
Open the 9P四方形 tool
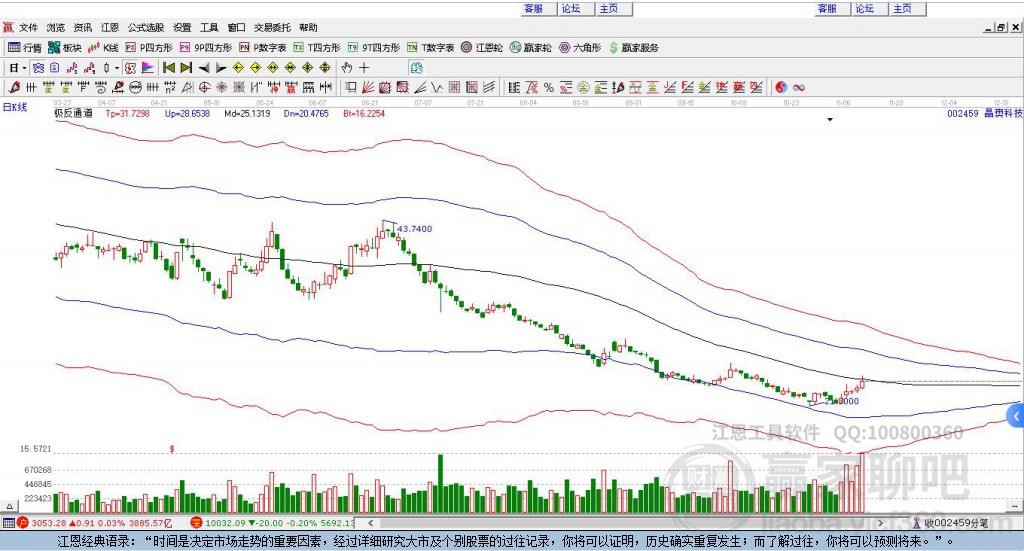click(206, 48)
